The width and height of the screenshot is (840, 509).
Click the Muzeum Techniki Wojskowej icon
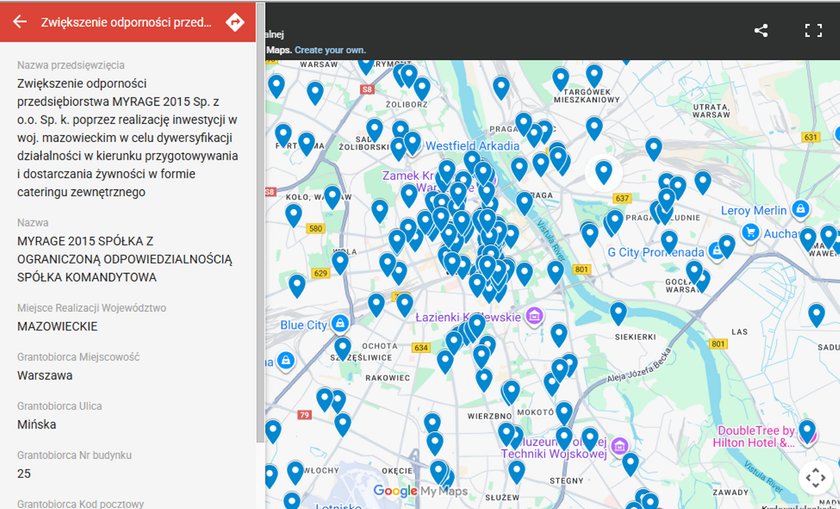[619, 444]
